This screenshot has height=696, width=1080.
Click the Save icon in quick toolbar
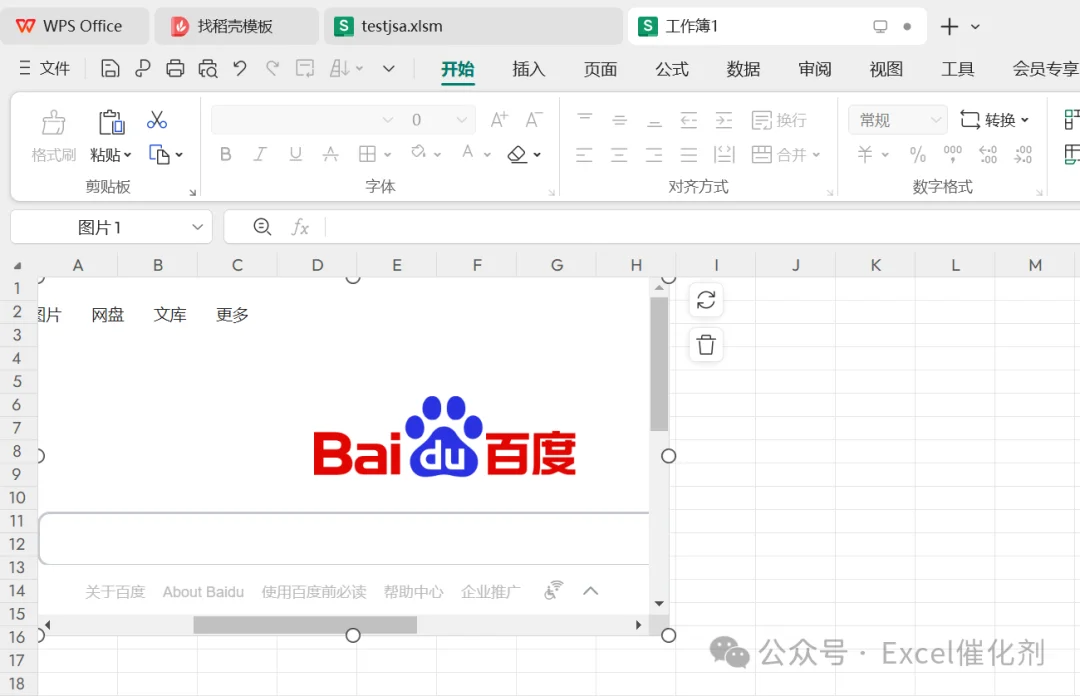click(x=110, y=68)
